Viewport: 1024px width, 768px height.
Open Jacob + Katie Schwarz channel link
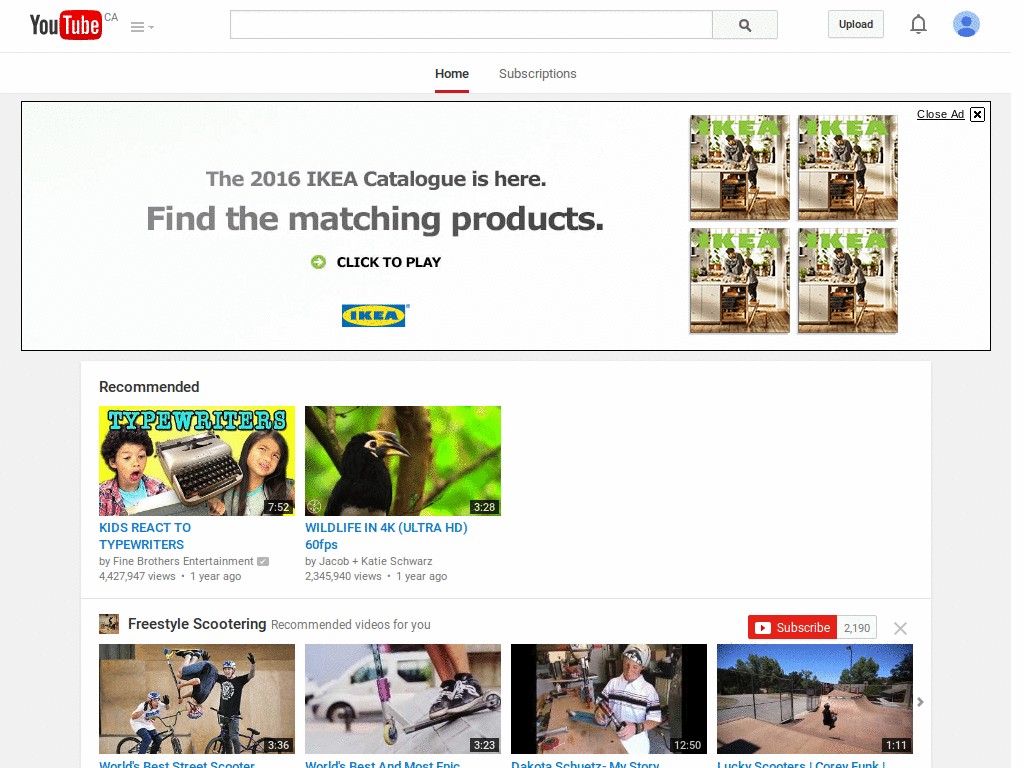(376, 561)
